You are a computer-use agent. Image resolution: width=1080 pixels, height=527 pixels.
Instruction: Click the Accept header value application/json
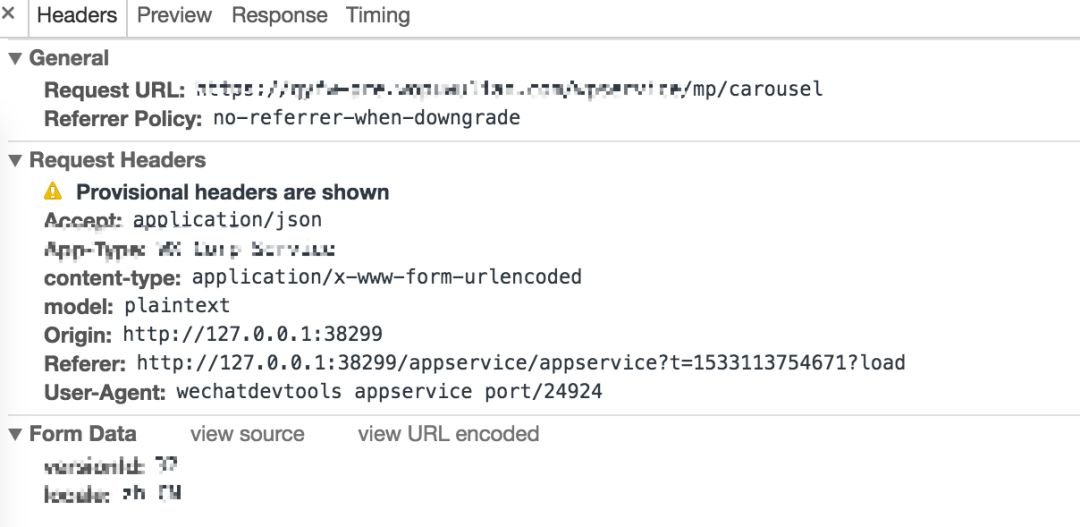(227, 219)
